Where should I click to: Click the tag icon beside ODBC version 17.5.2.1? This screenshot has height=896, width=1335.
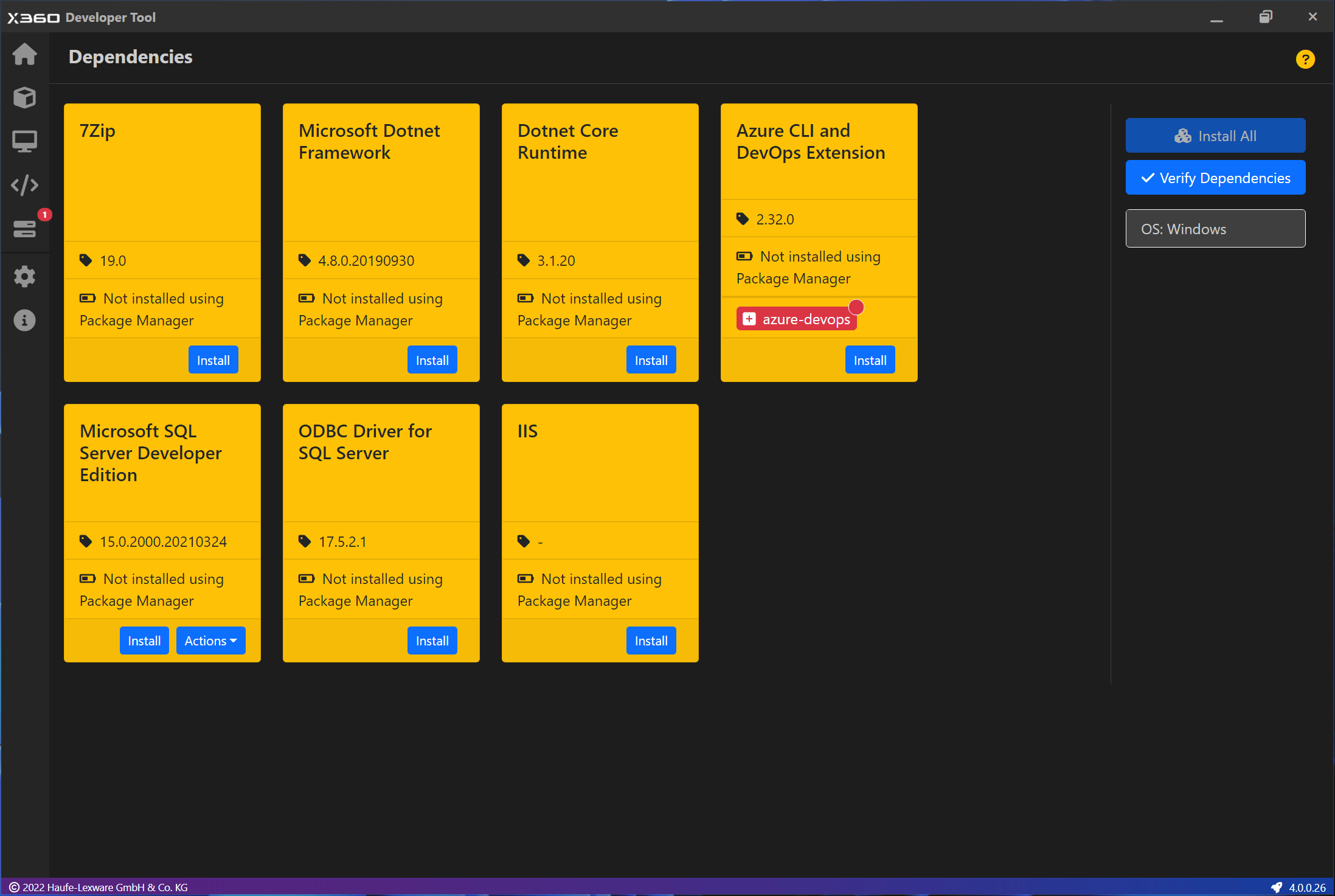[x=305, y=541]
